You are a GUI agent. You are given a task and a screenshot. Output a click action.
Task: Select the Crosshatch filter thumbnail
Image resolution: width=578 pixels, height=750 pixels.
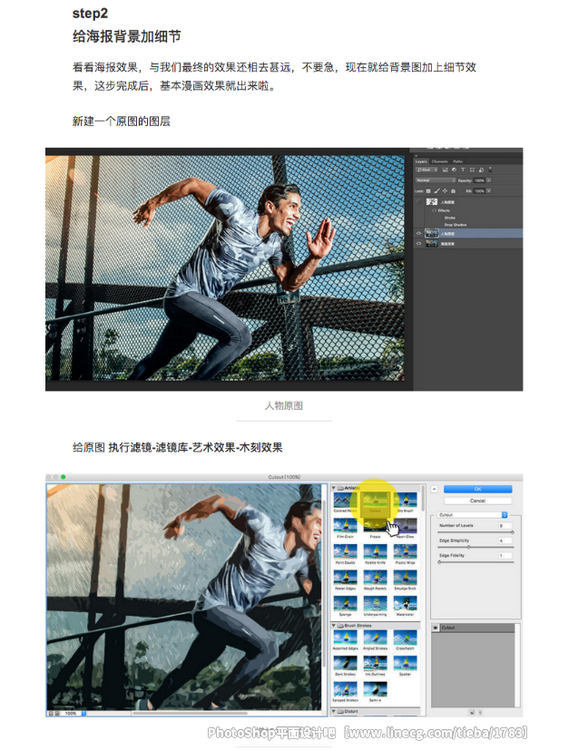(405, 637)
